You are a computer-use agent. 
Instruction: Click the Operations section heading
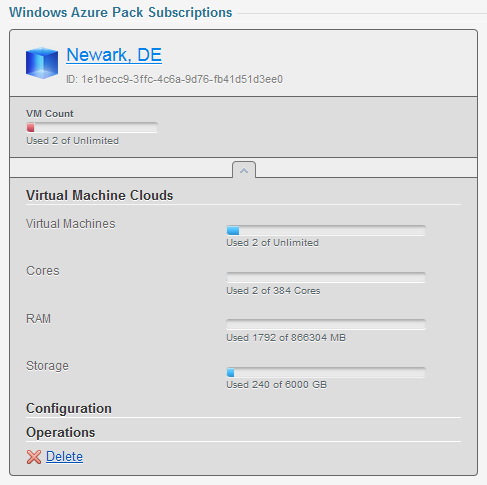(61, 432)
